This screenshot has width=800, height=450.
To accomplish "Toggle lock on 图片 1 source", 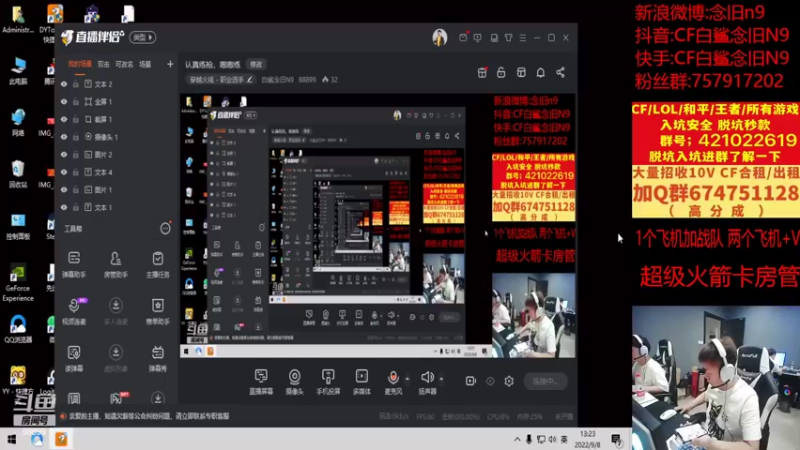I will point(76,190).
